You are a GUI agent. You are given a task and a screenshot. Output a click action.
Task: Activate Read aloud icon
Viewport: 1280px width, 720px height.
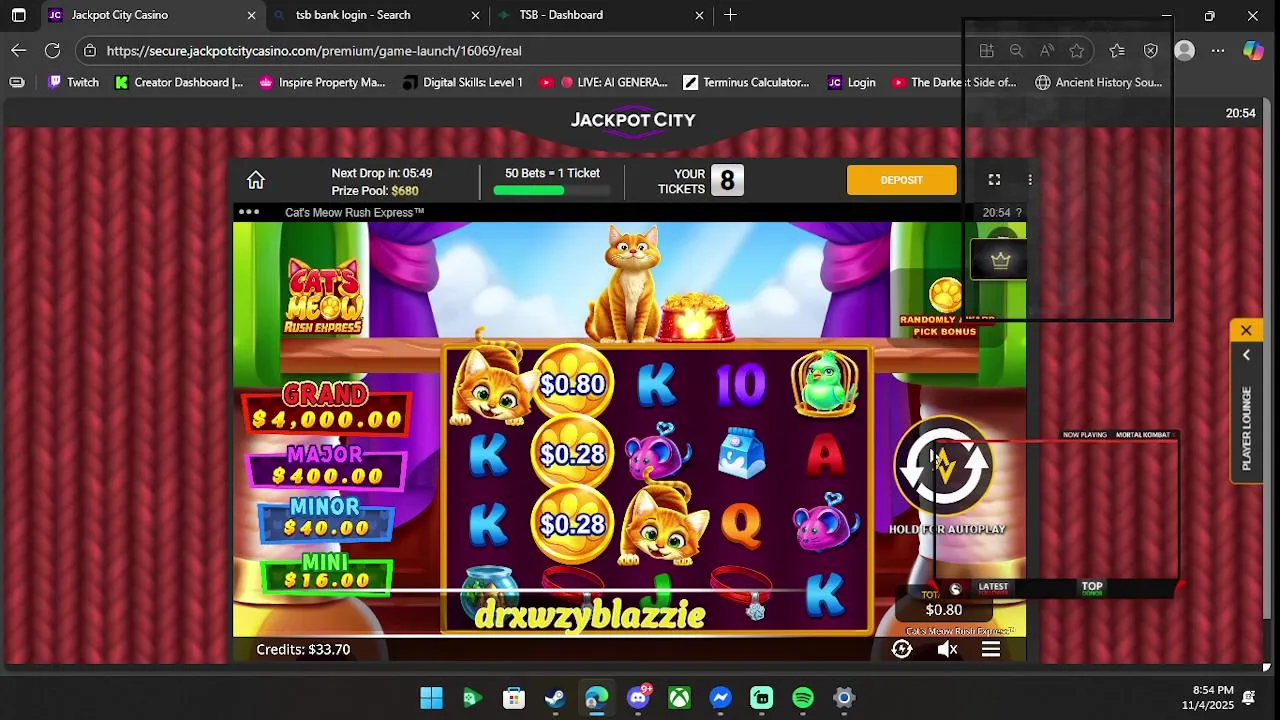click(x=1047, y=50)
